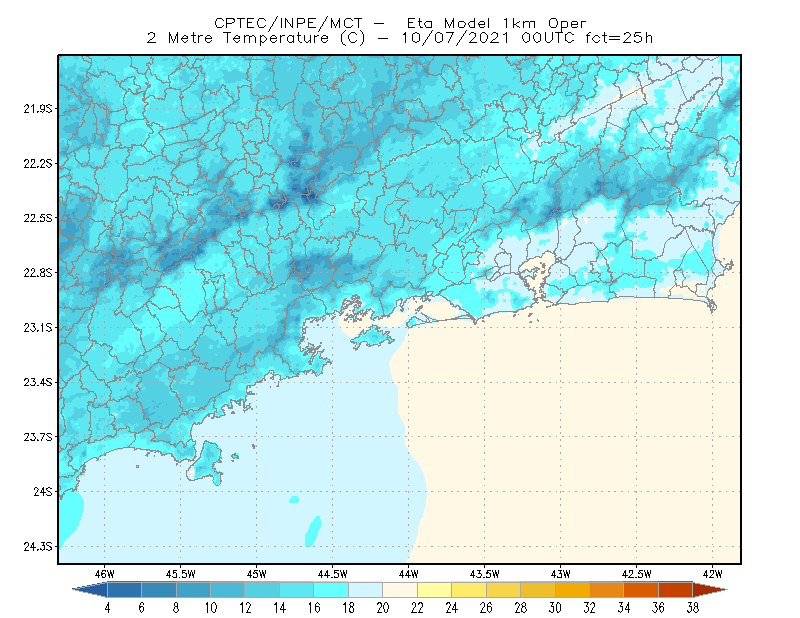Screen dimensions: 800x618
Task: Select the 20-22 cream color legend swatch
Action: pyautogui.click(x=400, y=590)
